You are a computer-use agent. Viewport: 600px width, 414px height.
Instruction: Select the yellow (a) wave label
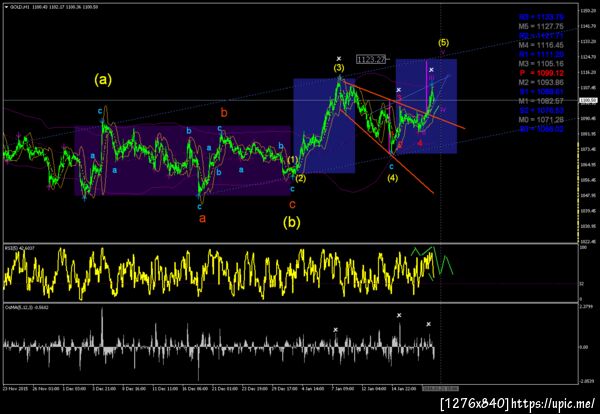pyautogui.click(x=103, y=80)
